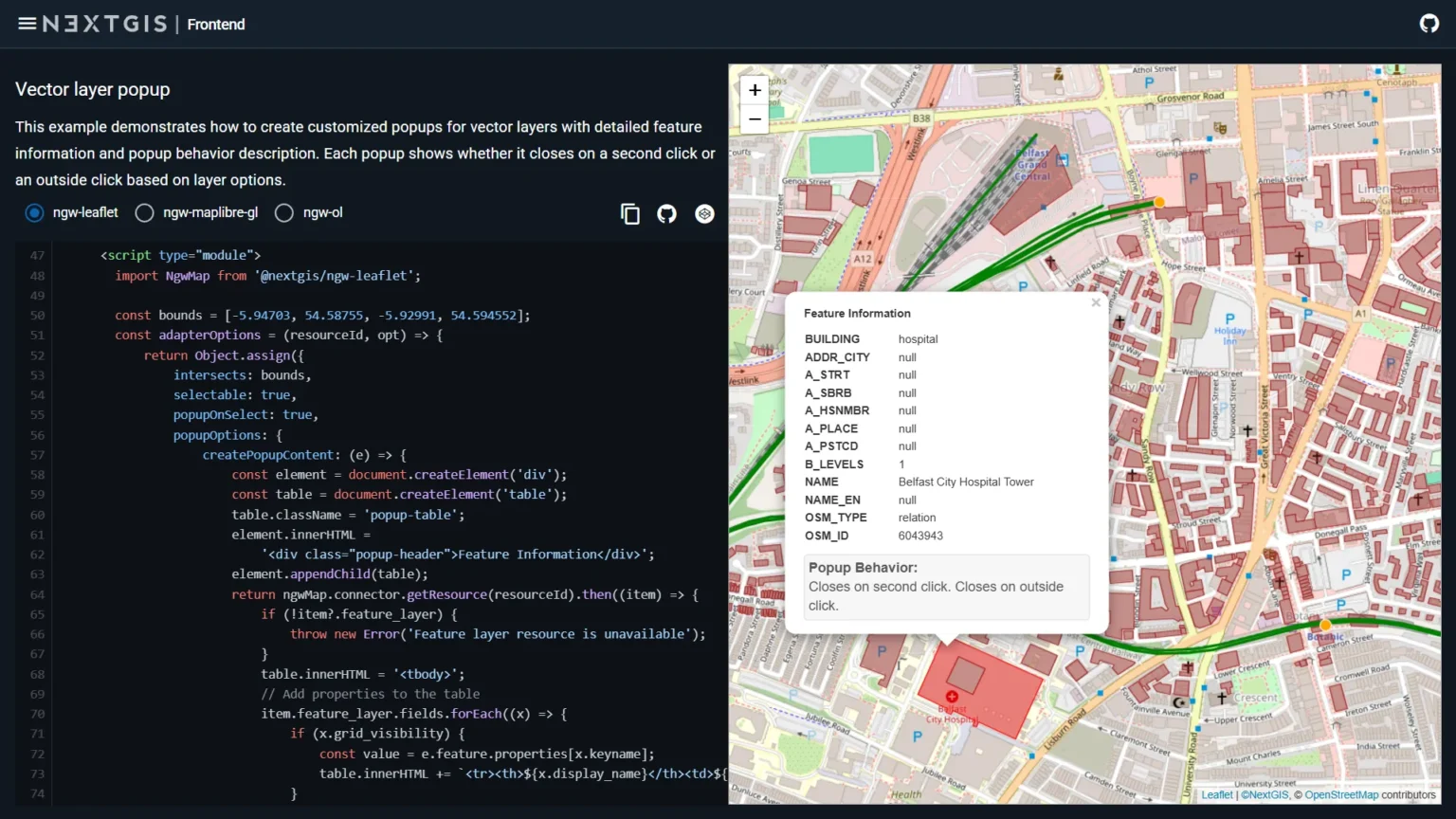This screenshot has width=1456, height=819.
Task: Click the 'Vector layer popup' heading
Action: 93,89
